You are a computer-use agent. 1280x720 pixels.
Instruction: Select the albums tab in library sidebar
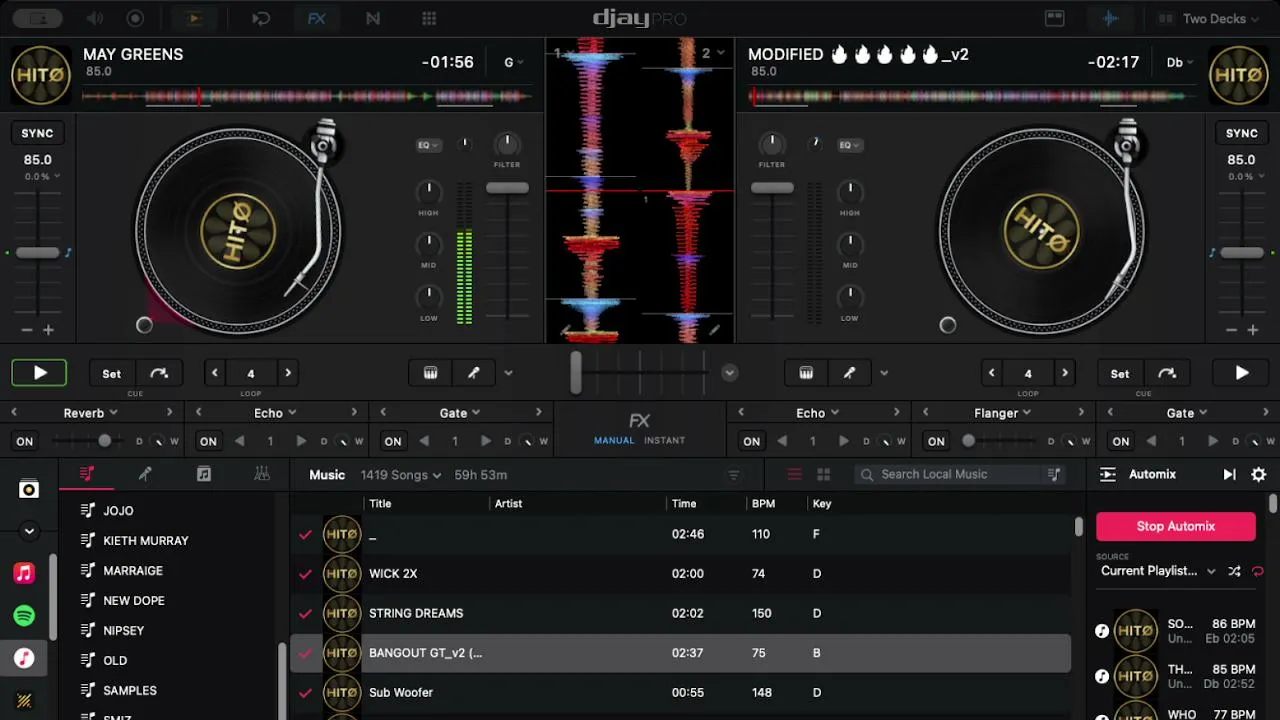[204, 475]
